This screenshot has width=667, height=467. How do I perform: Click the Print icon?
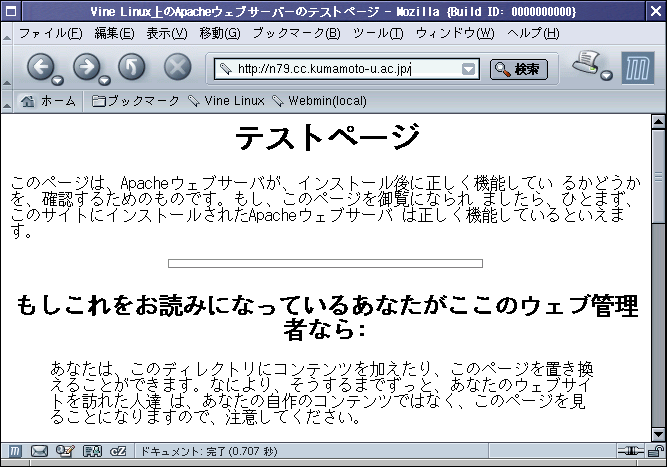(586, 63)
